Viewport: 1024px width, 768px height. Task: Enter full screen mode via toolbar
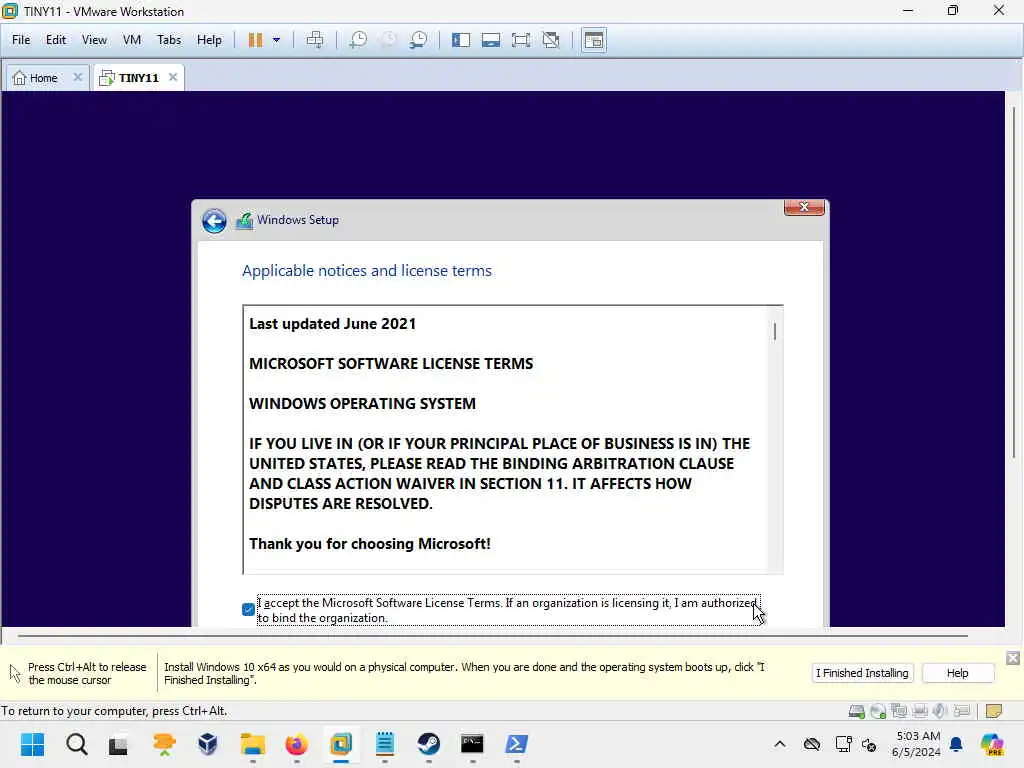521,40
